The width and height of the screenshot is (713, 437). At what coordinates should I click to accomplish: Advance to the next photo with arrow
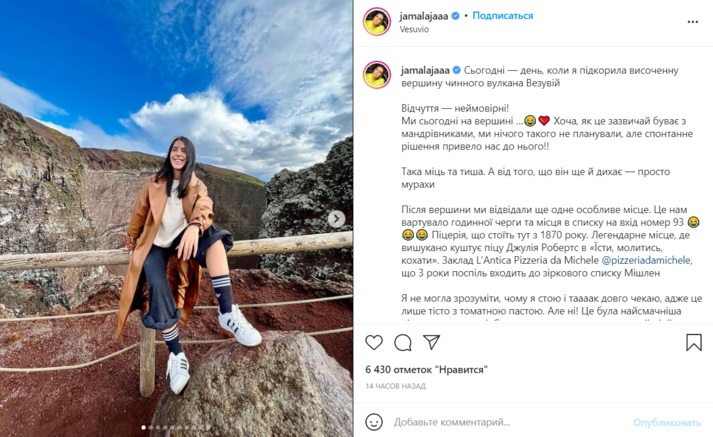pyautogui.click(x=336, y=219)
